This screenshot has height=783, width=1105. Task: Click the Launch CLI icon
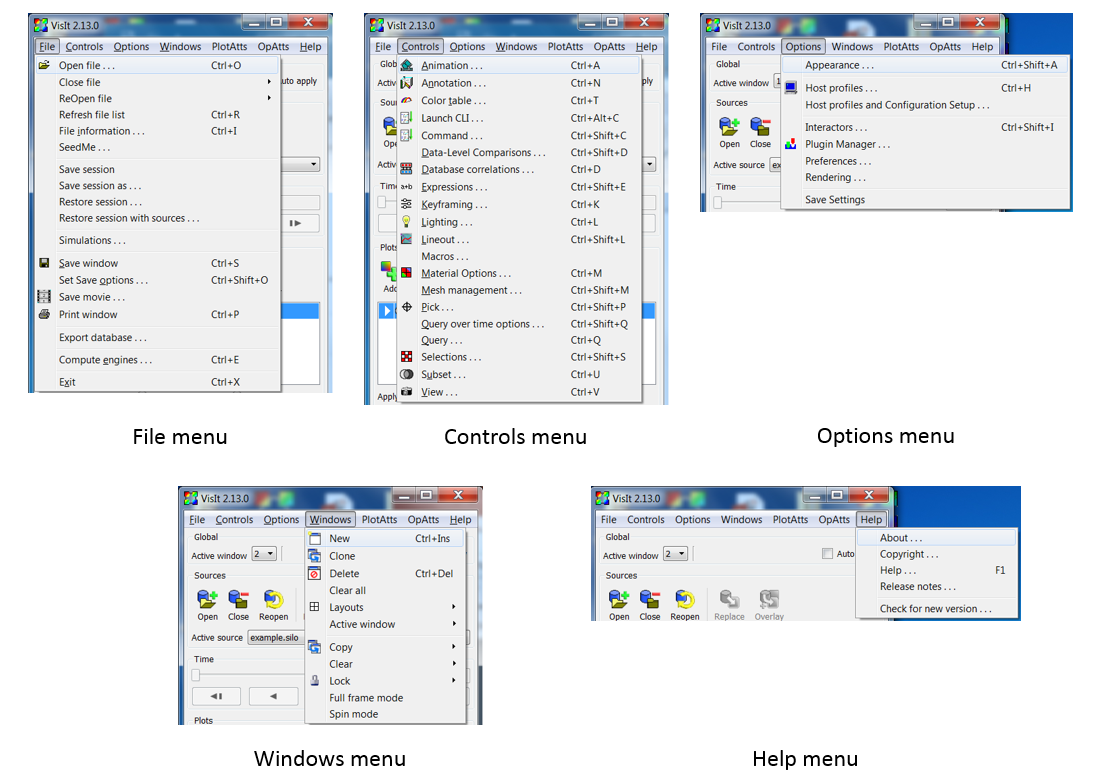click(407, 118)
